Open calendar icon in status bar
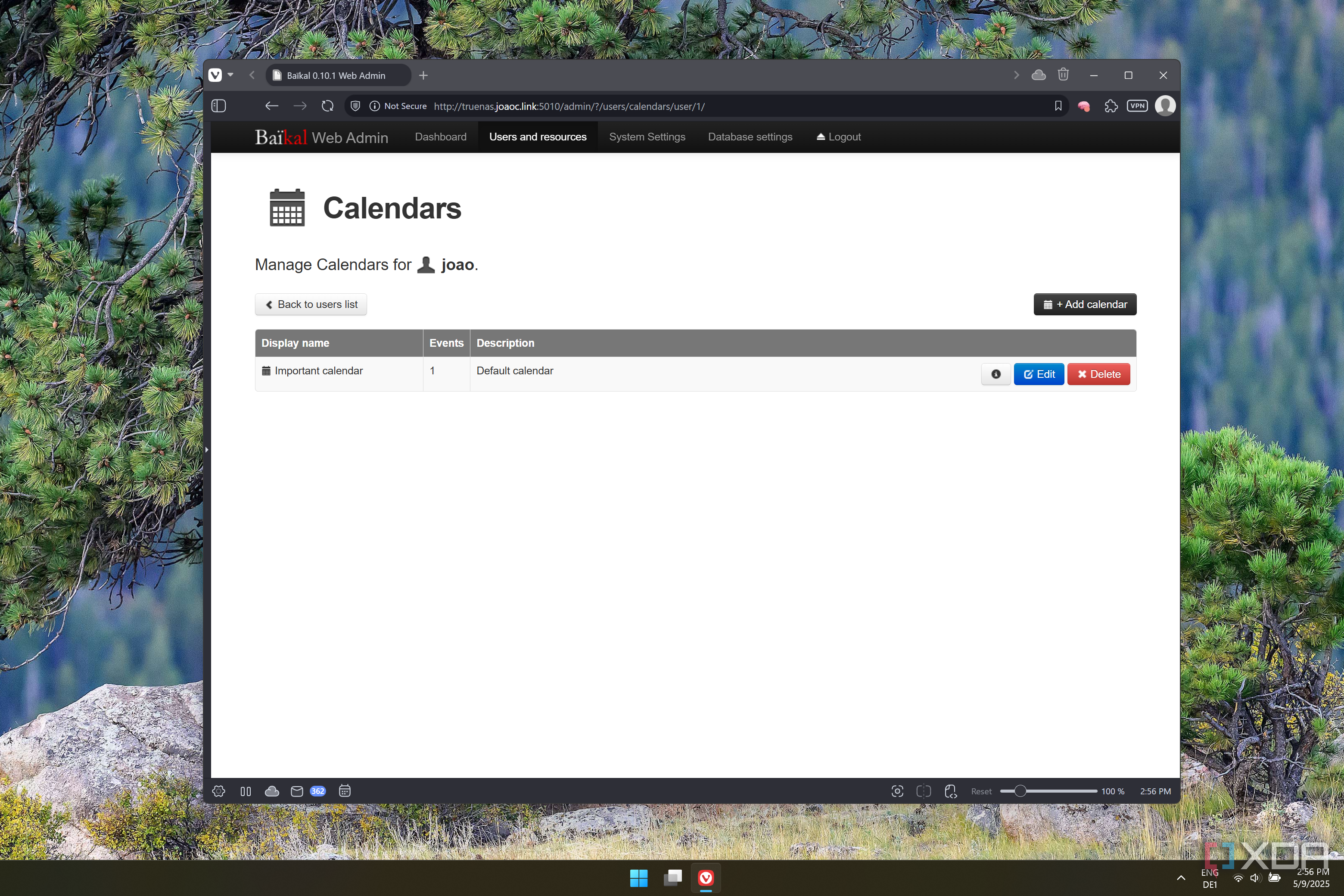1344x896 pixels. coord(345,791)
